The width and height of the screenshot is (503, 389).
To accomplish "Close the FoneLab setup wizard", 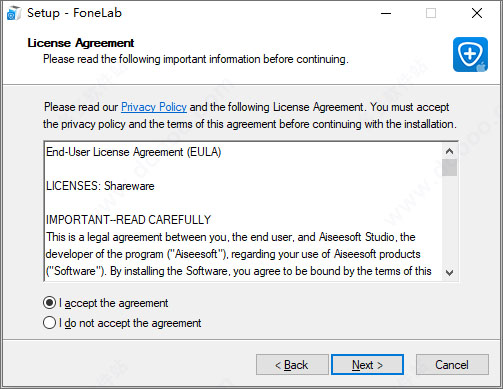I will 477,13.
